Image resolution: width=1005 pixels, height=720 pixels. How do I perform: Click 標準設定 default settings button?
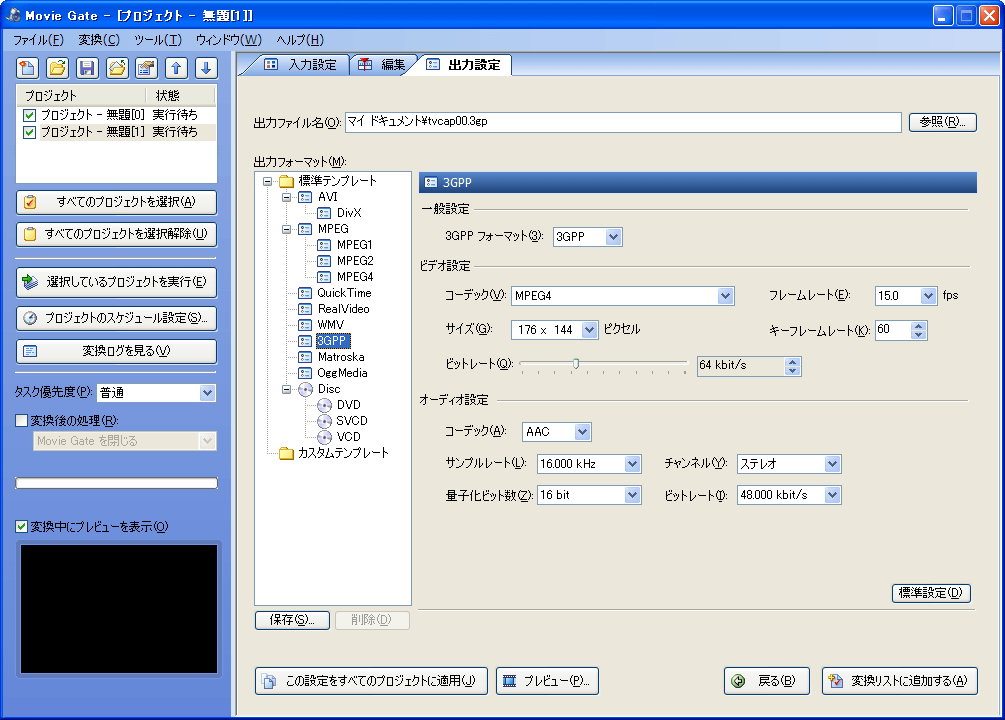click(x=931, y=593)
